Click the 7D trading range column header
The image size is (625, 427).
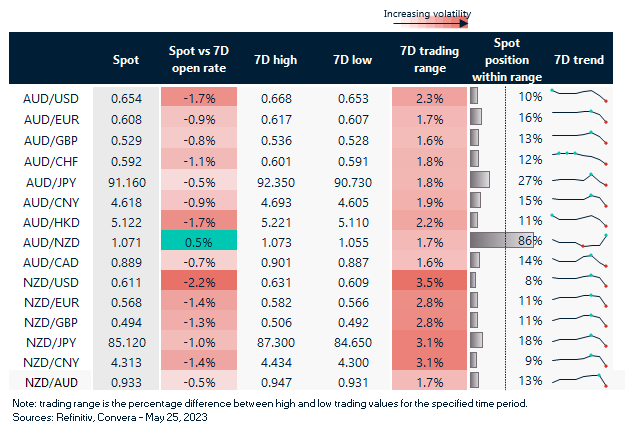[429, 60]
